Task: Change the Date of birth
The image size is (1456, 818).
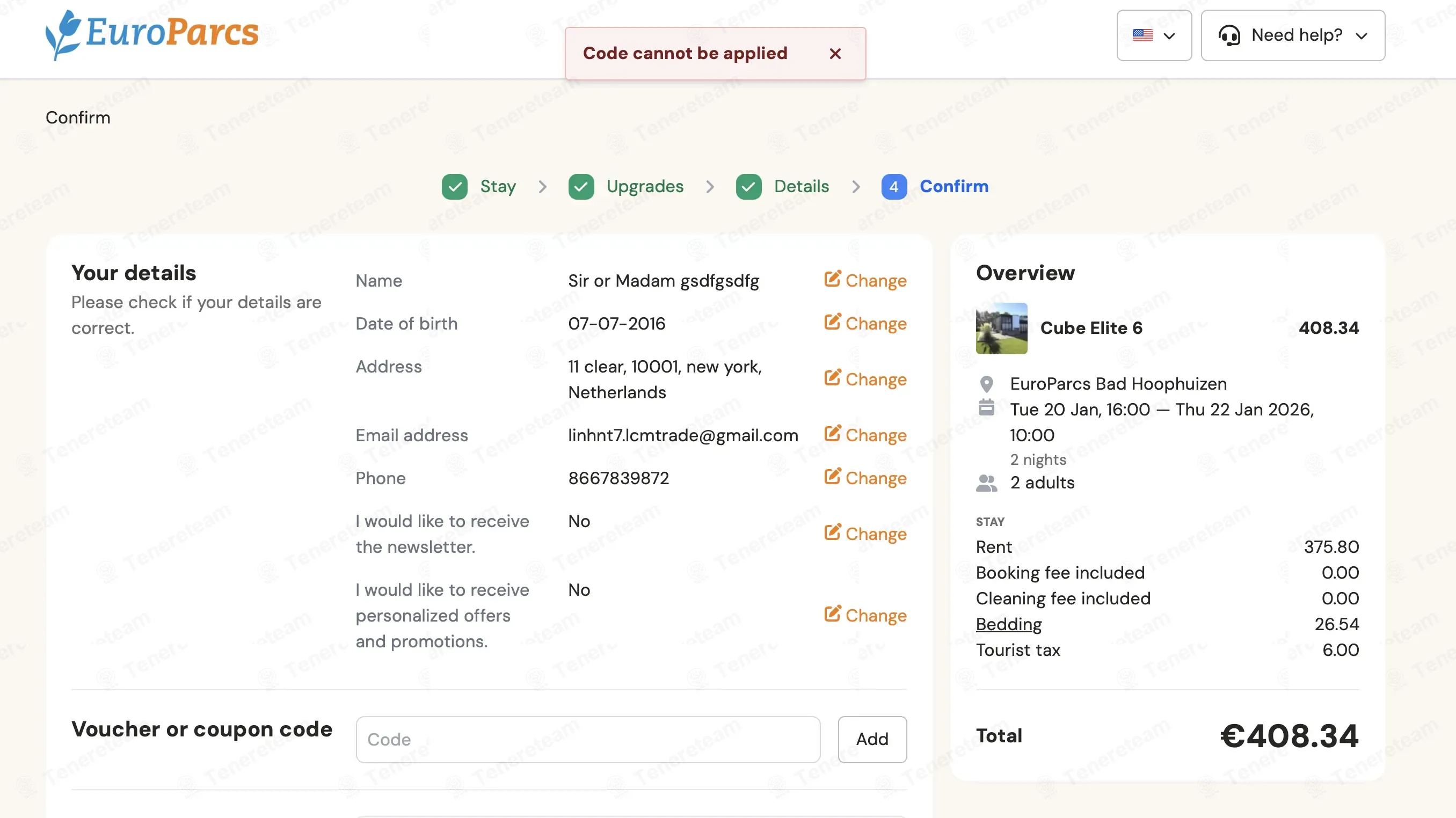Action: 865,323
